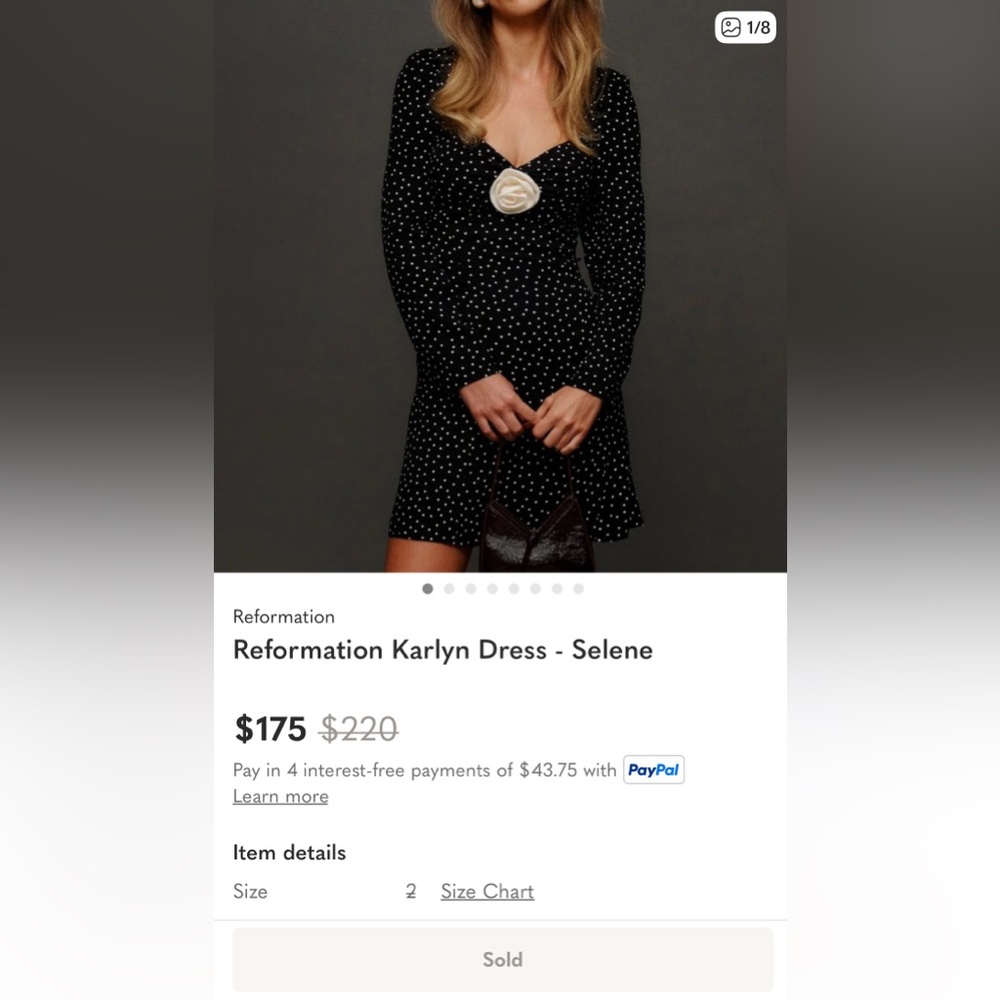The image size is (1000, 1000).
Task: Select the first carousel dot below the photo
Action: pos(427,589)
